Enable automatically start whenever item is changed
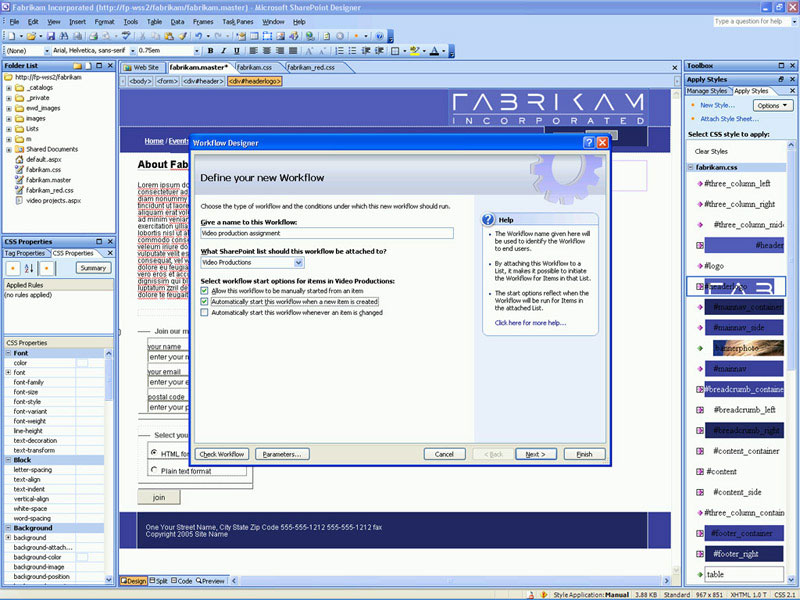This screenshot has width=800, height=600. [205, 312]
